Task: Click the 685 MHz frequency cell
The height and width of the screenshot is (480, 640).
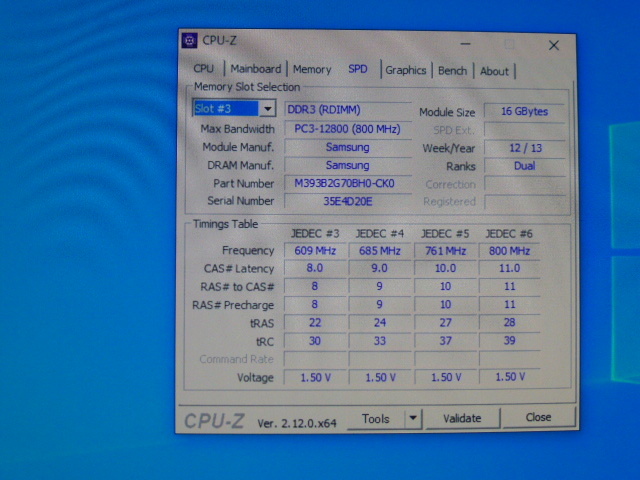Action: [x=380, y=251]
